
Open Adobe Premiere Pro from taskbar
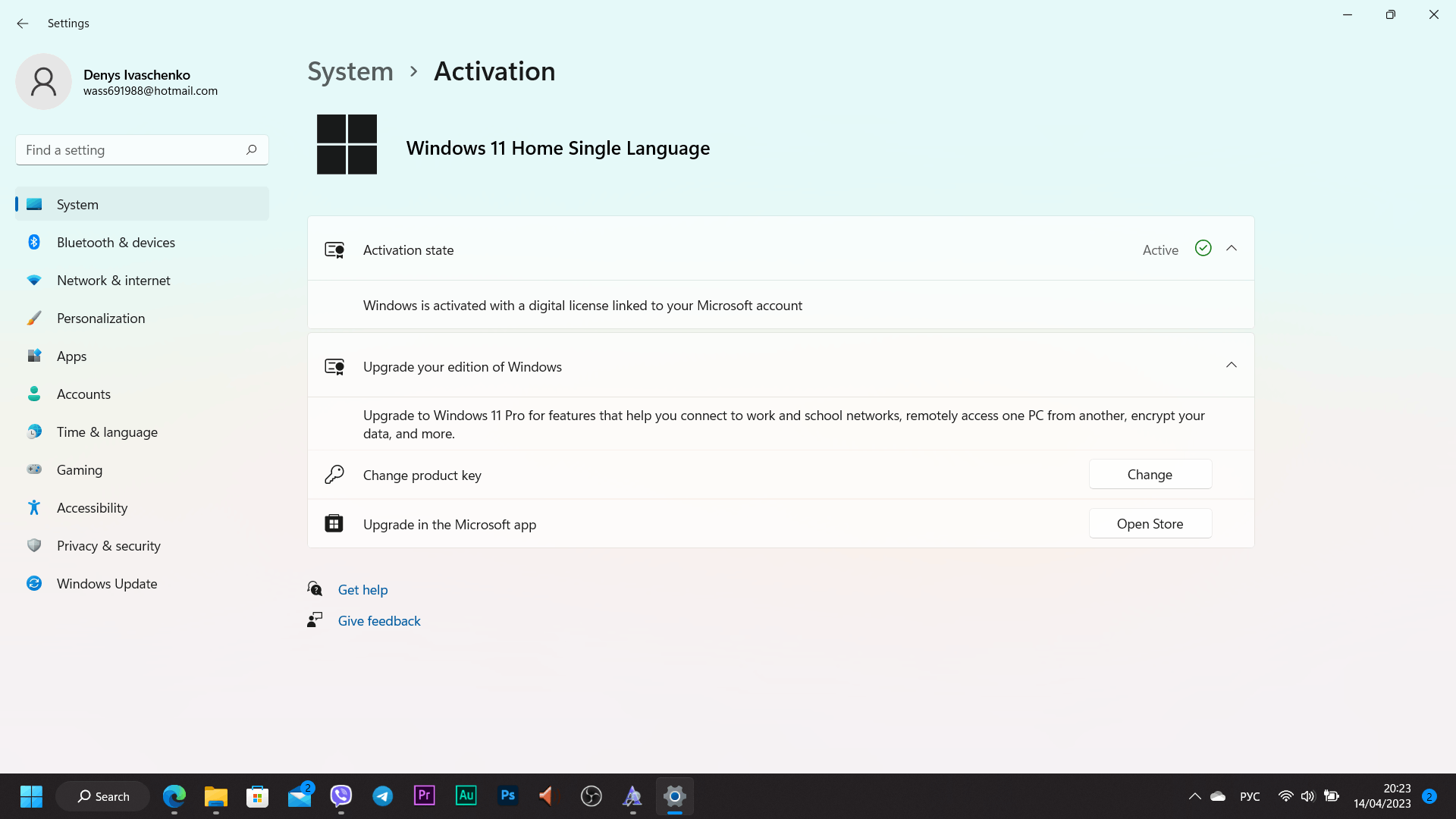click(424, 795)
